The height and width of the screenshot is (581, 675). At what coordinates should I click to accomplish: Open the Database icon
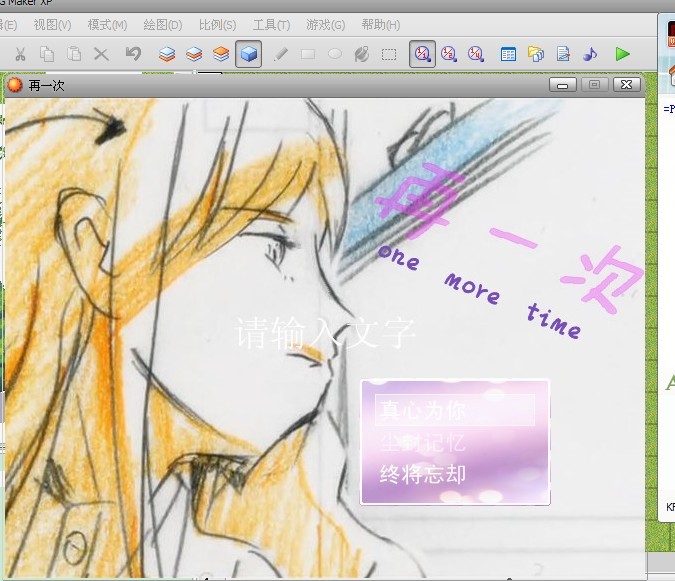coord(508,55)
